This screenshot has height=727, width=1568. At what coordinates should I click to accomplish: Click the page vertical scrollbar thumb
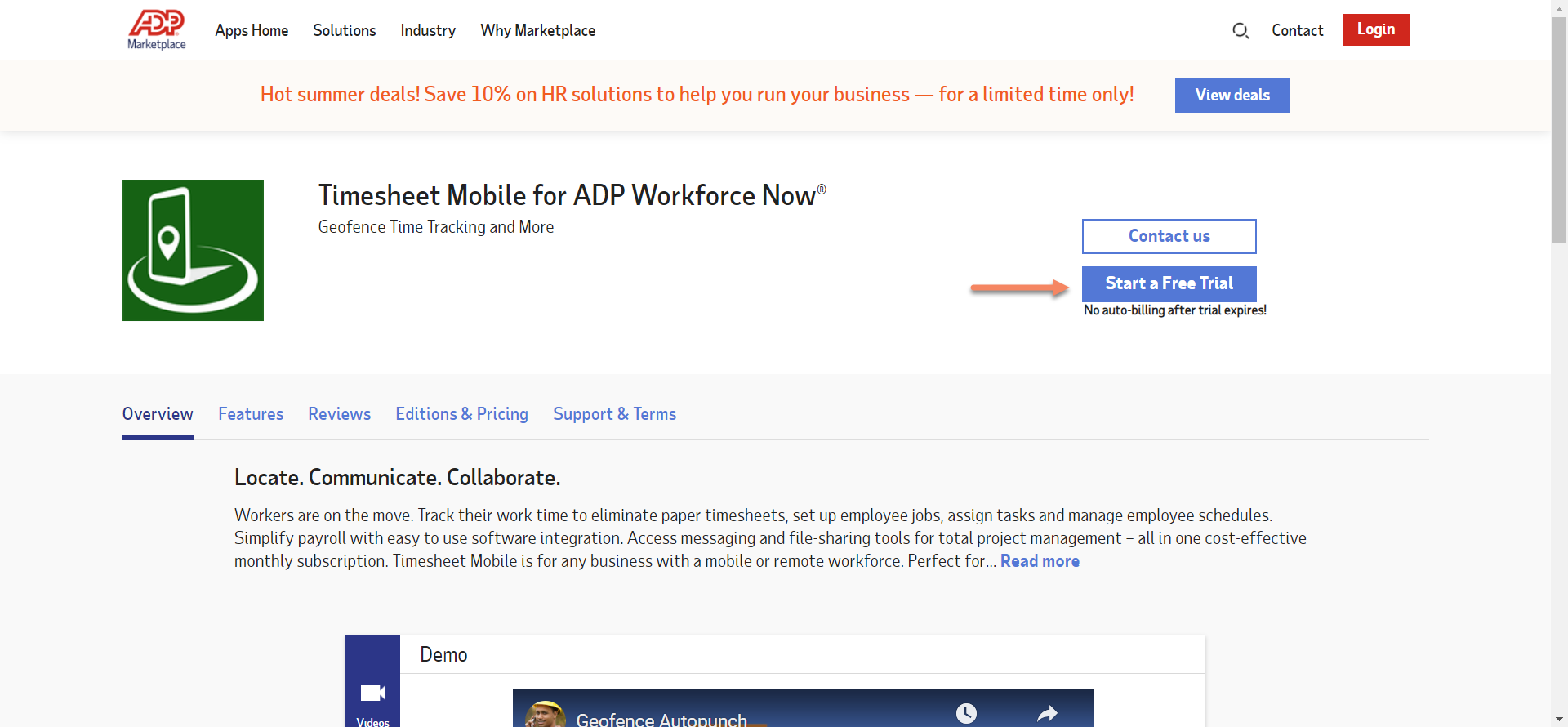(x=1559, y=131)
